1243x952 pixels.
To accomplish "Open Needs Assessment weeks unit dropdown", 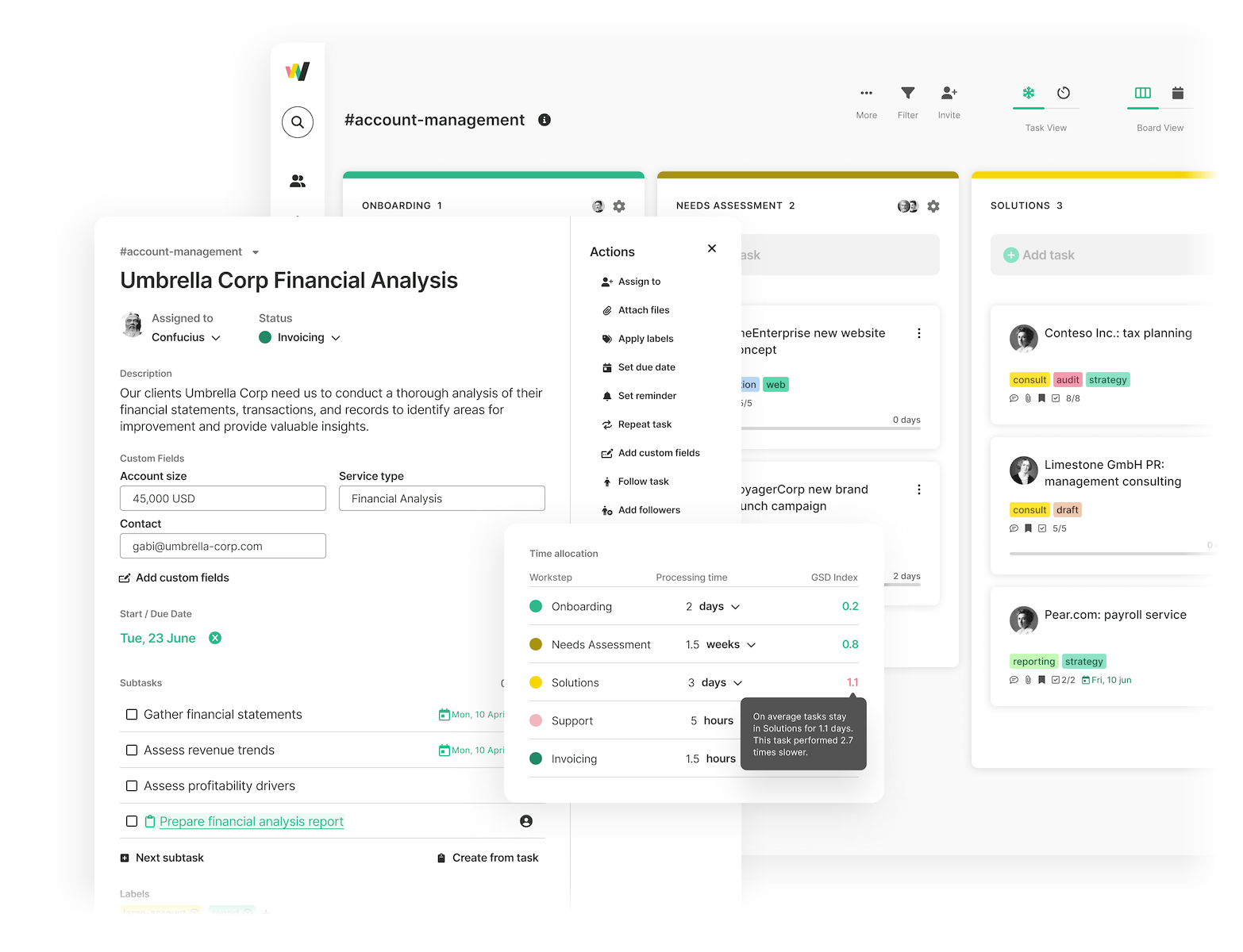I will click(x=751, y=645).
